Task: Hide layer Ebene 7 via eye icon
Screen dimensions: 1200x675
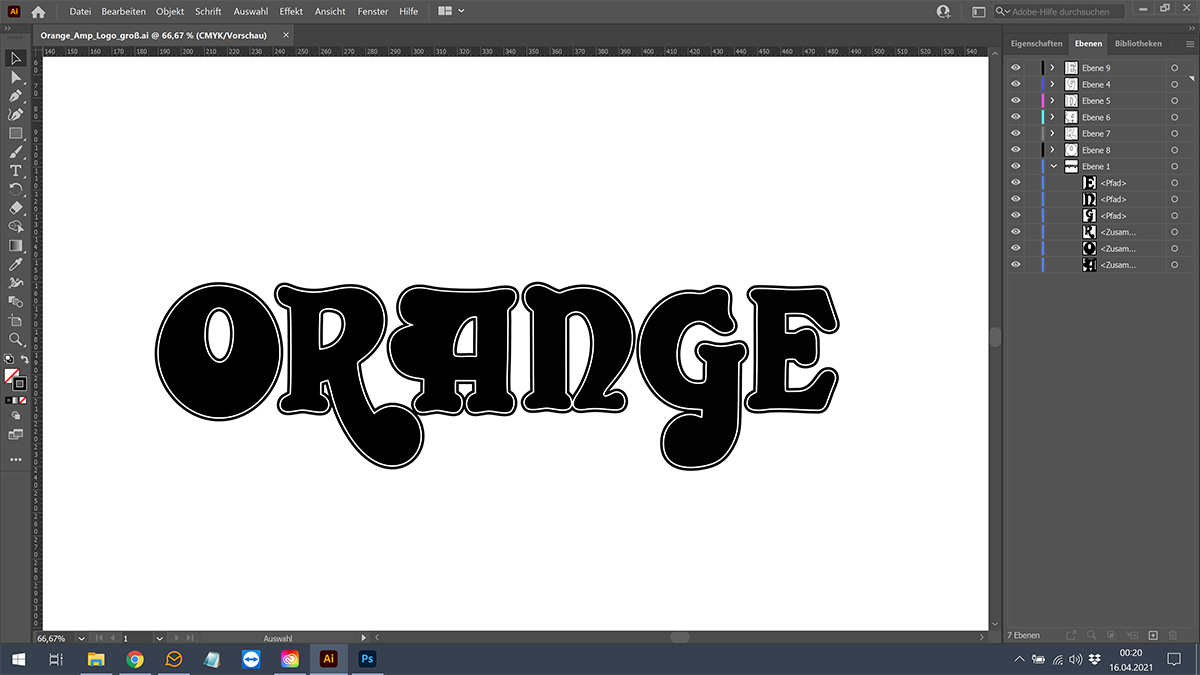Action: pyautogui.click(x=1016, y=133)
